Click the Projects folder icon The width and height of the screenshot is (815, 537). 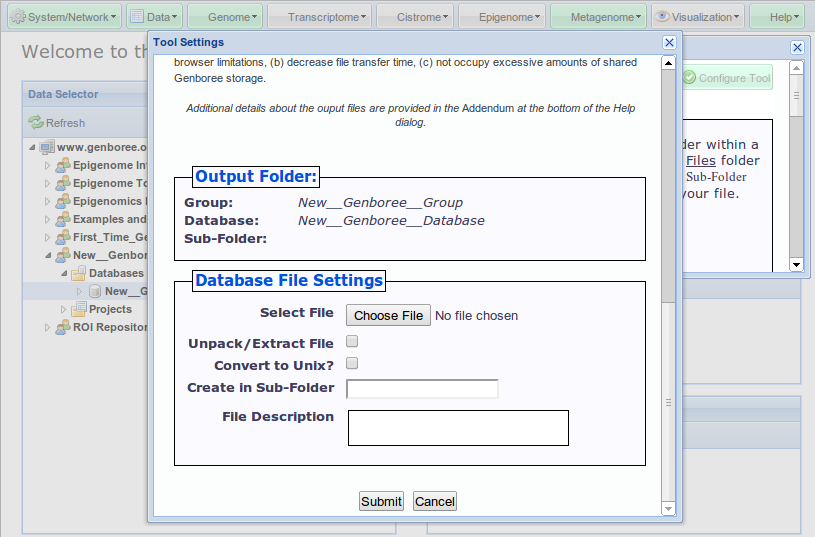coord(78,309)
